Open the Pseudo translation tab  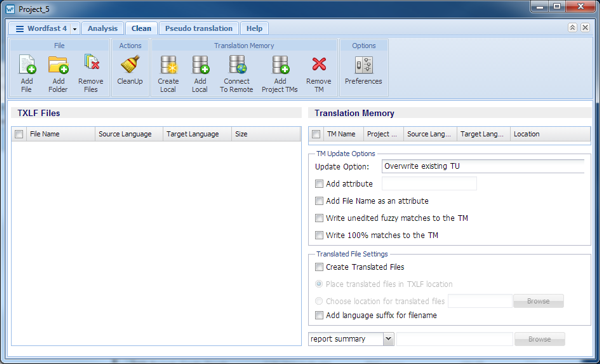tap(199, 28)
